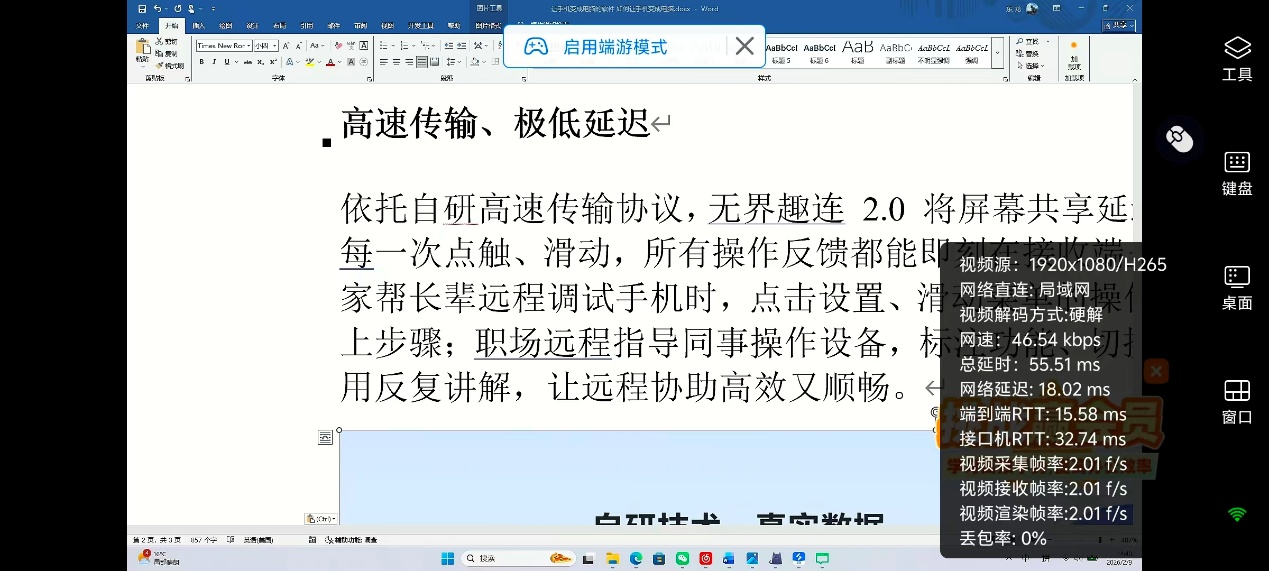
Task: Clear all formatting with the eraser icon
Action: [x=338, y=46]
